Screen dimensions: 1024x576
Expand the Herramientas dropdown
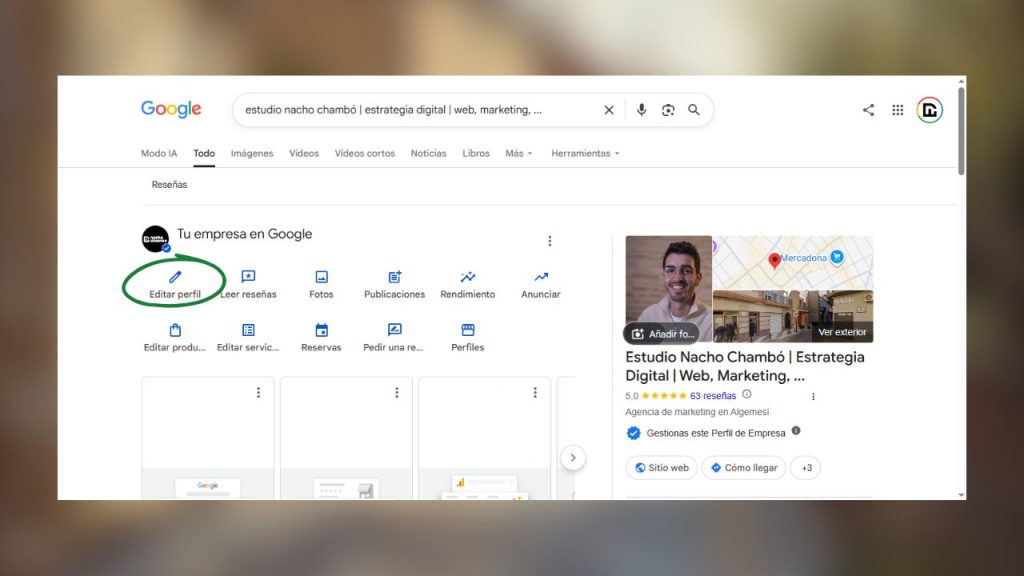coord(585,153)
